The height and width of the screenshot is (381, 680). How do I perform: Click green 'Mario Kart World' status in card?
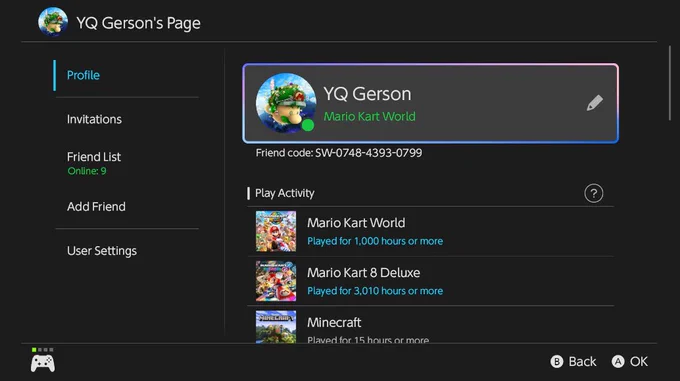pos(369,117)
